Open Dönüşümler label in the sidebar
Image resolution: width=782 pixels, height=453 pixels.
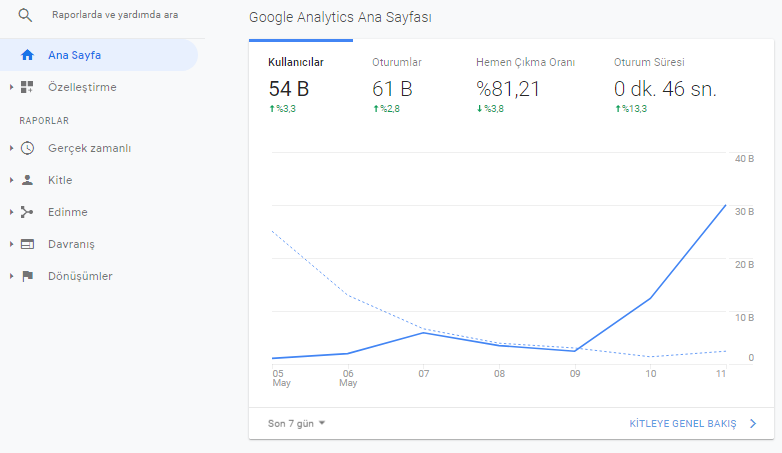click(80, 276)
